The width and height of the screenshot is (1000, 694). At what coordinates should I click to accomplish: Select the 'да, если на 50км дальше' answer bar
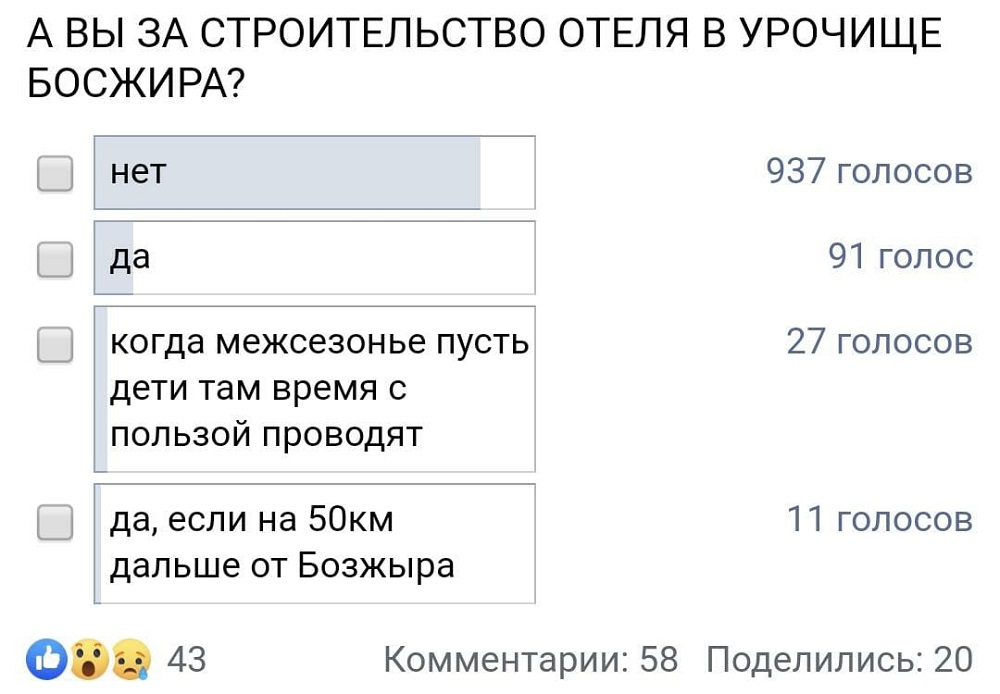pos(314,544)
